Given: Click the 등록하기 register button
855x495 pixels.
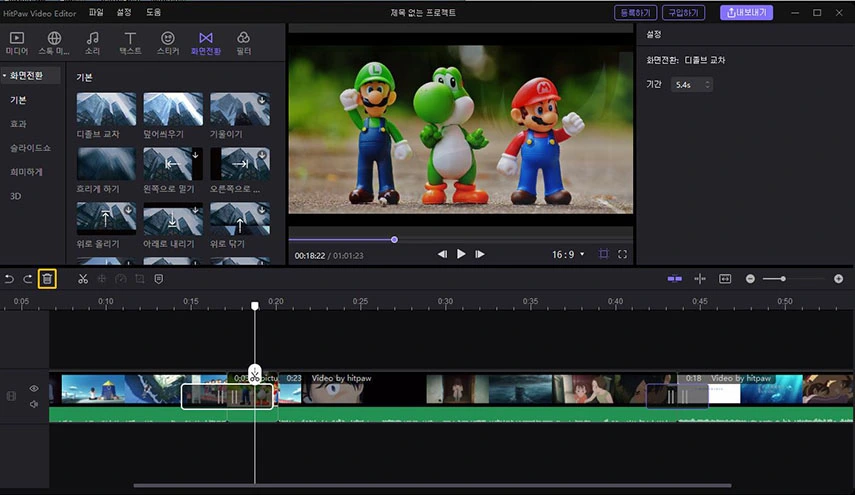Looking at the screenshot, I should point(635,13).
